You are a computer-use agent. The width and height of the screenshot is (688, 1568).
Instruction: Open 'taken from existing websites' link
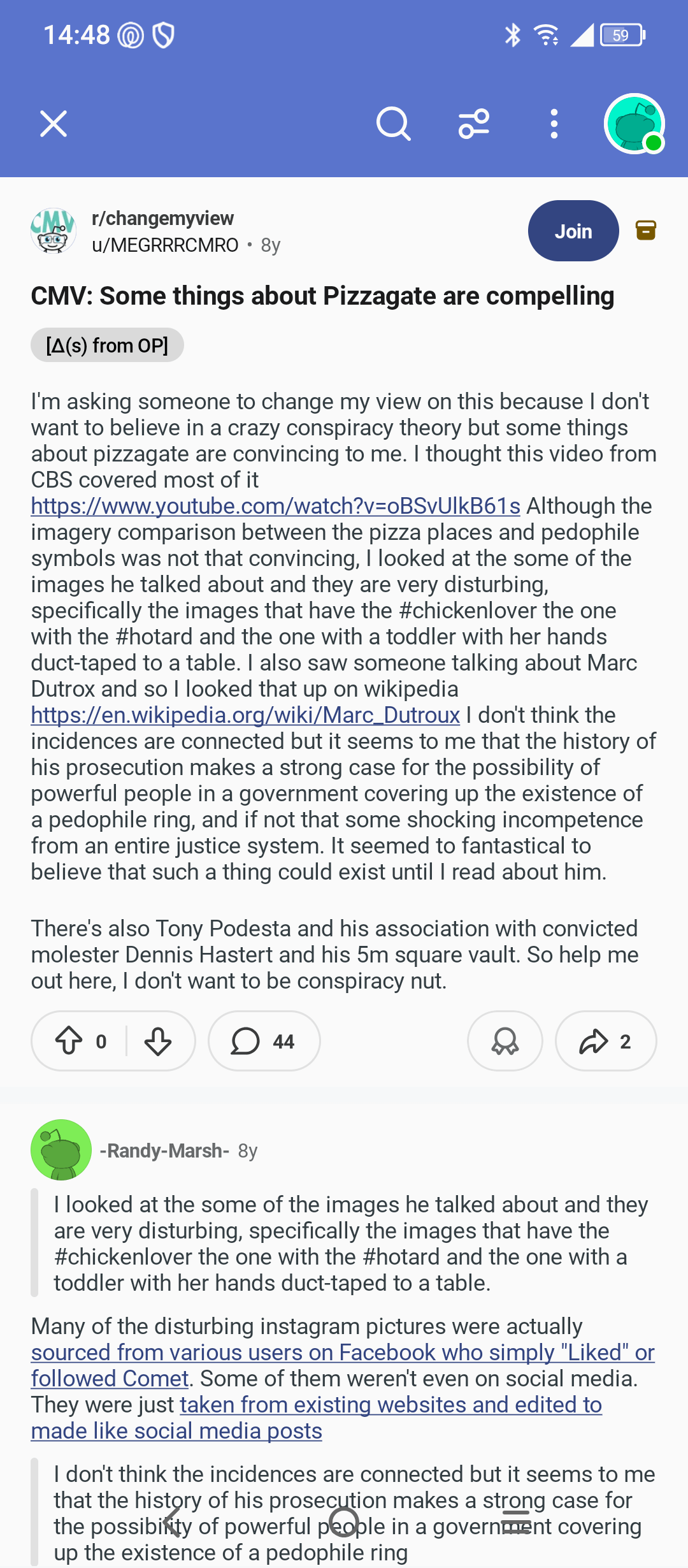tap(391, 1405)
